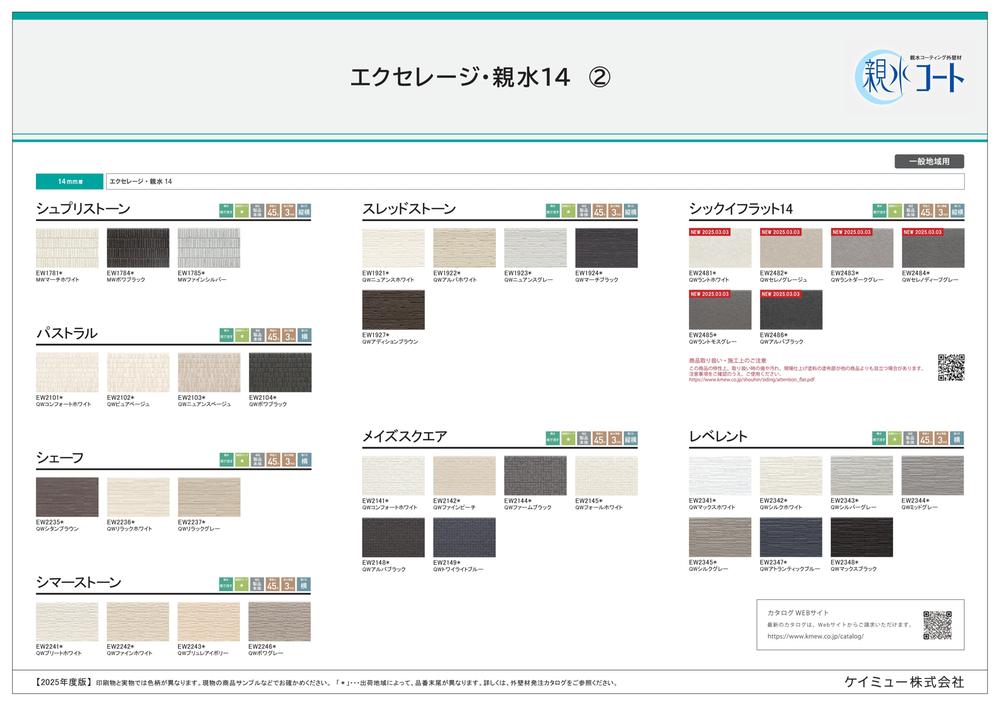Click the 45 badge beside メイズスクエア
The width and height of the screenshot is (1000, 704).
[x=600, y=438]
